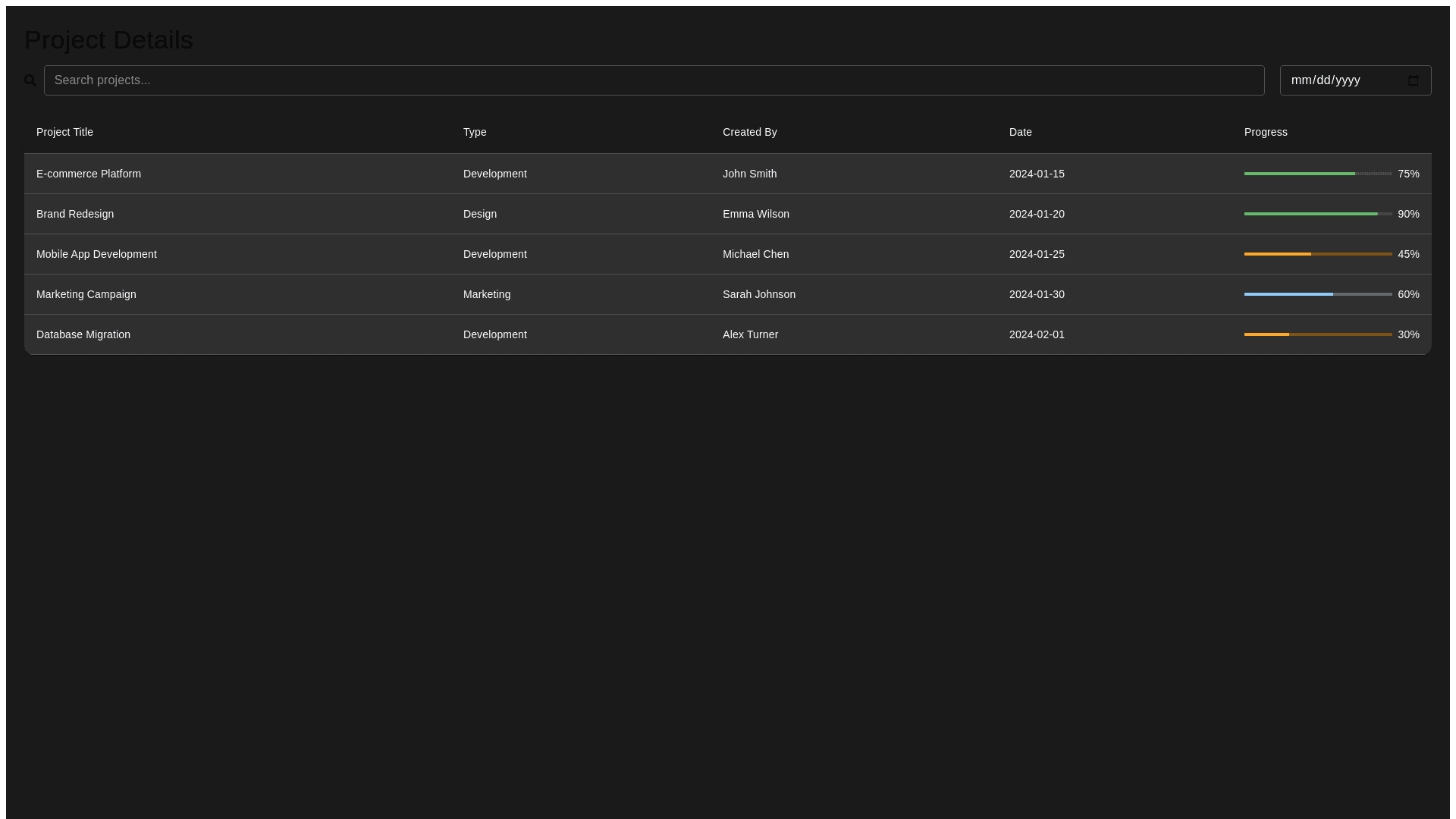Select the Database Migration project
The width and height of the screenshot is (1456, 819).
[83, 334]
